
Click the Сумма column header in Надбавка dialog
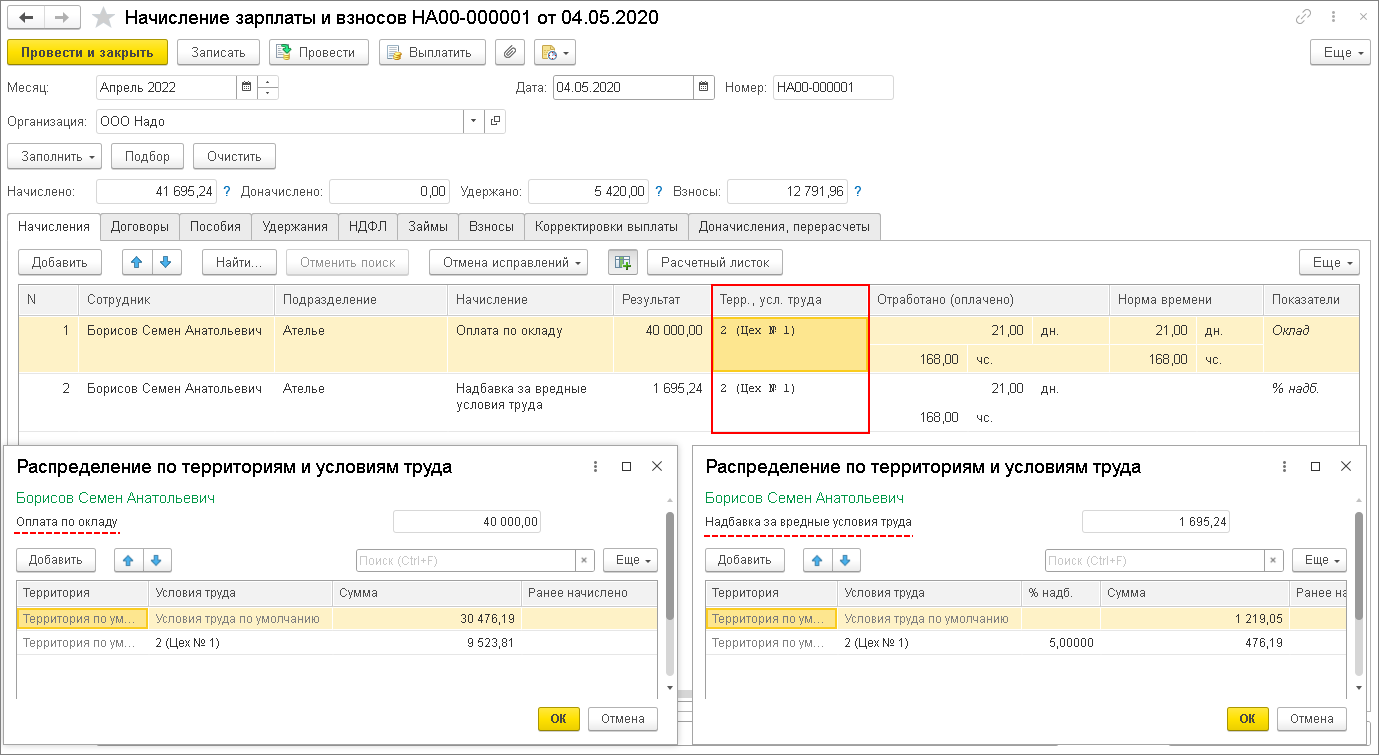1194,593
